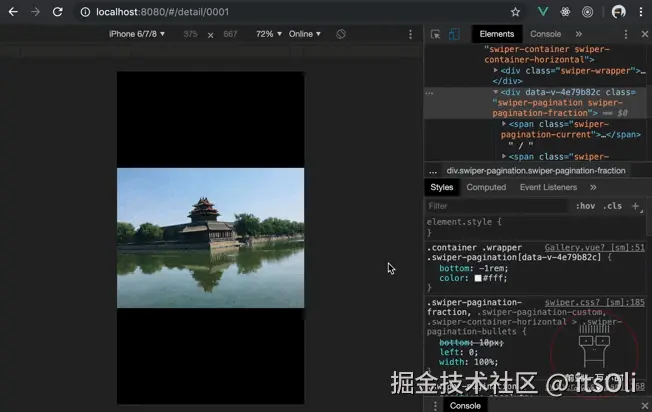Viewport: 652px width, 412px height.
Task: Click the #fff color swatch
Action: pos(478,278)
